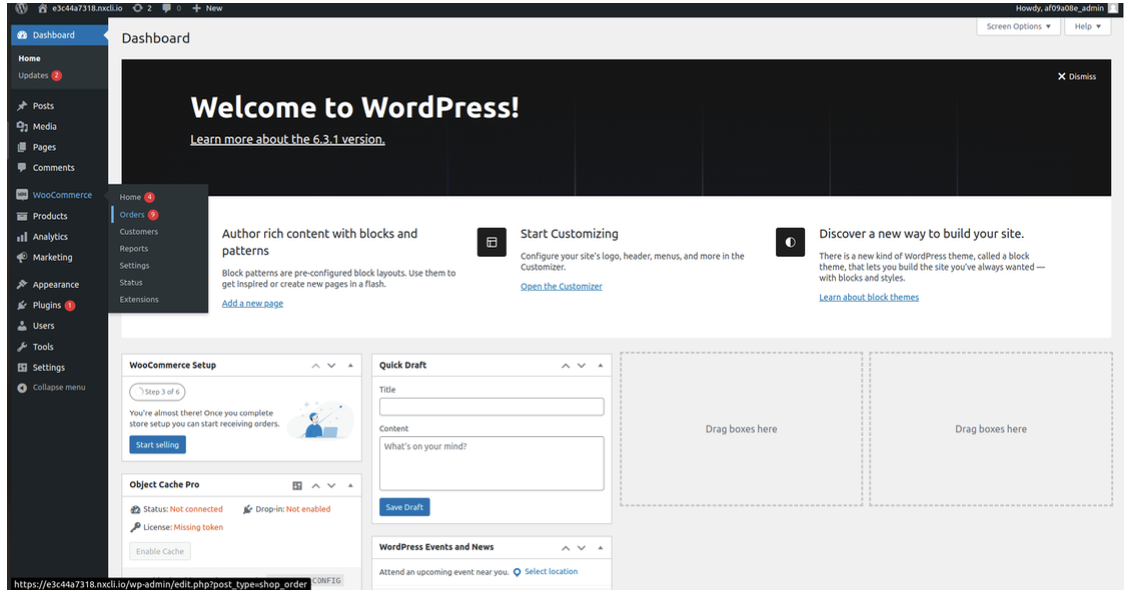Click the Products box icon

pyautogui.click(x=22, y=216)
